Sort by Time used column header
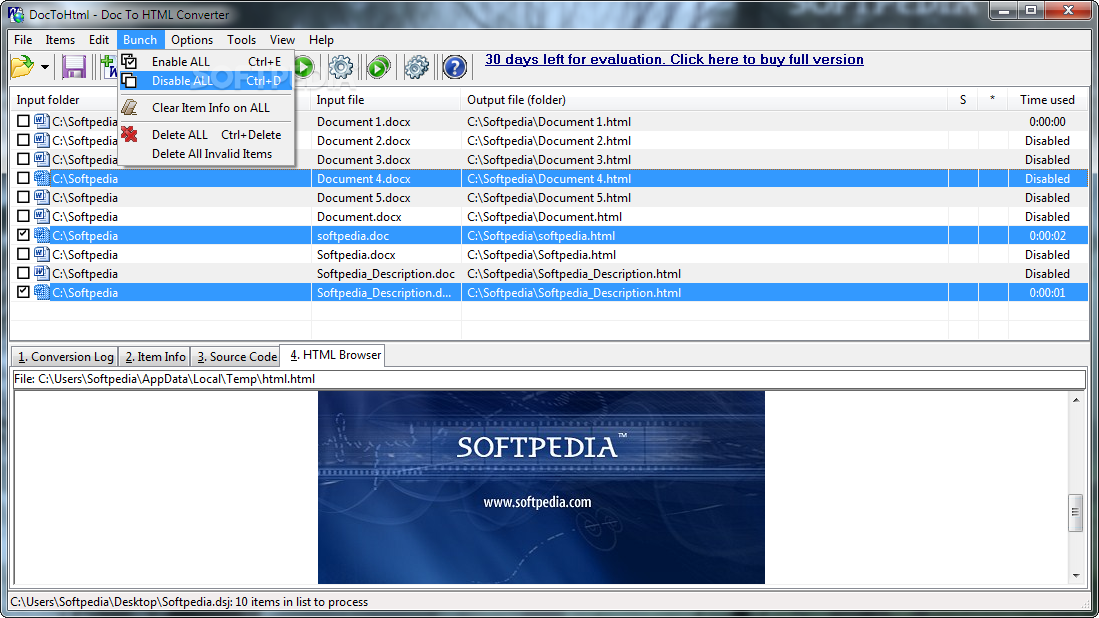Image resolution: width=1099 pixels, height=618 pixels. [1048, 100]
